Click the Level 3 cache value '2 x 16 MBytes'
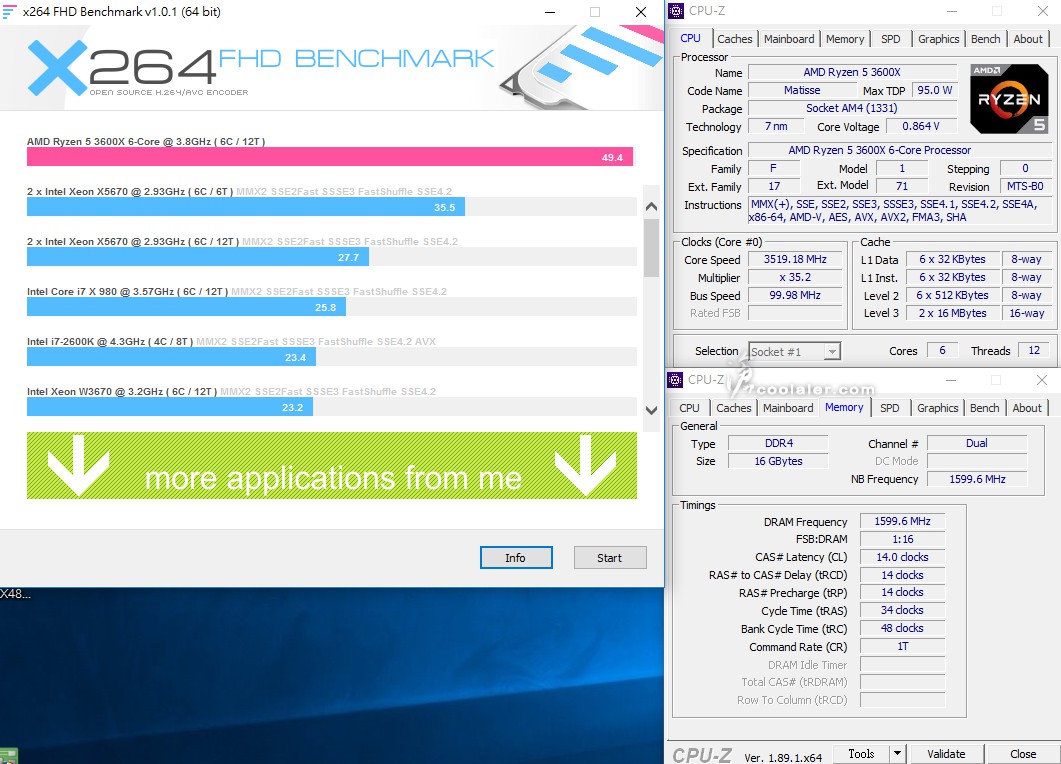 952,313
